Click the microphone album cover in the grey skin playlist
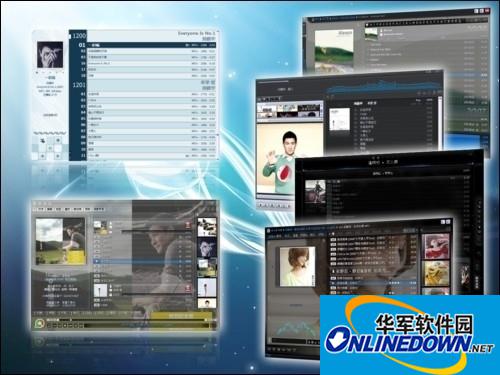This screenshot has width=500, height=375. click(x=100, y=291)
